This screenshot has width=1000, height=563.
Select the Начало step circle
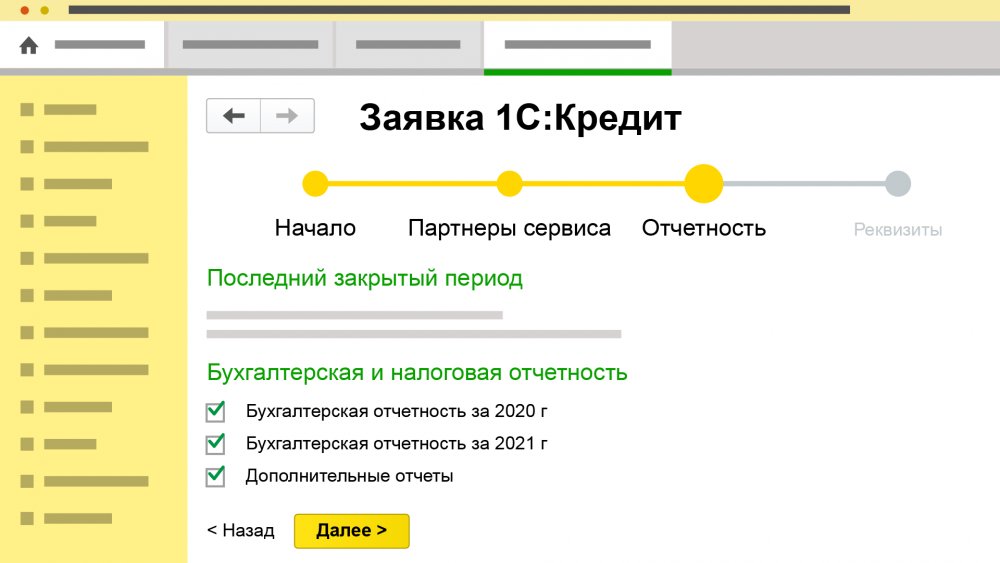click(x=315, y=184)
